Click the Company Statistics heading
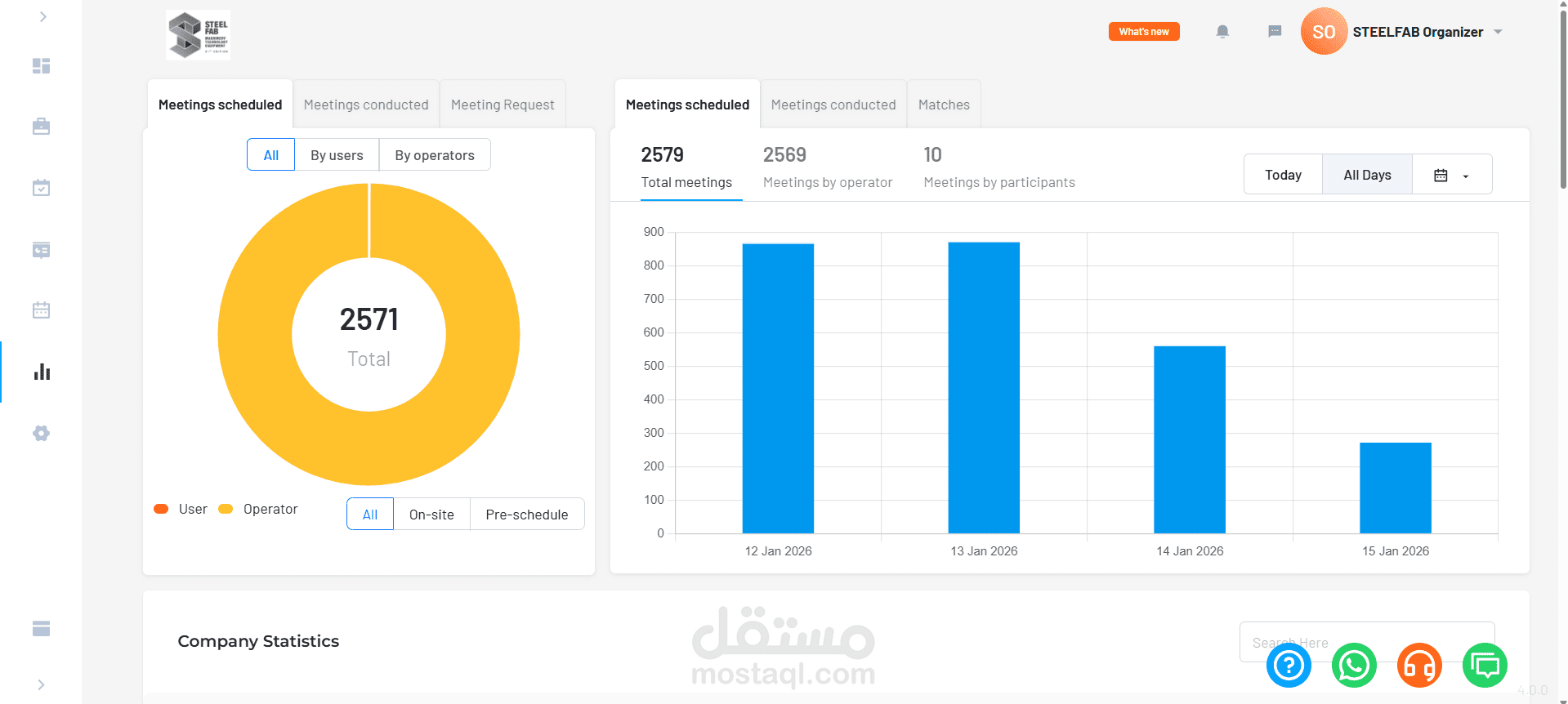The height and width of the screenshot is (704, 1568). pyautogui.click(x=258, y=641)
